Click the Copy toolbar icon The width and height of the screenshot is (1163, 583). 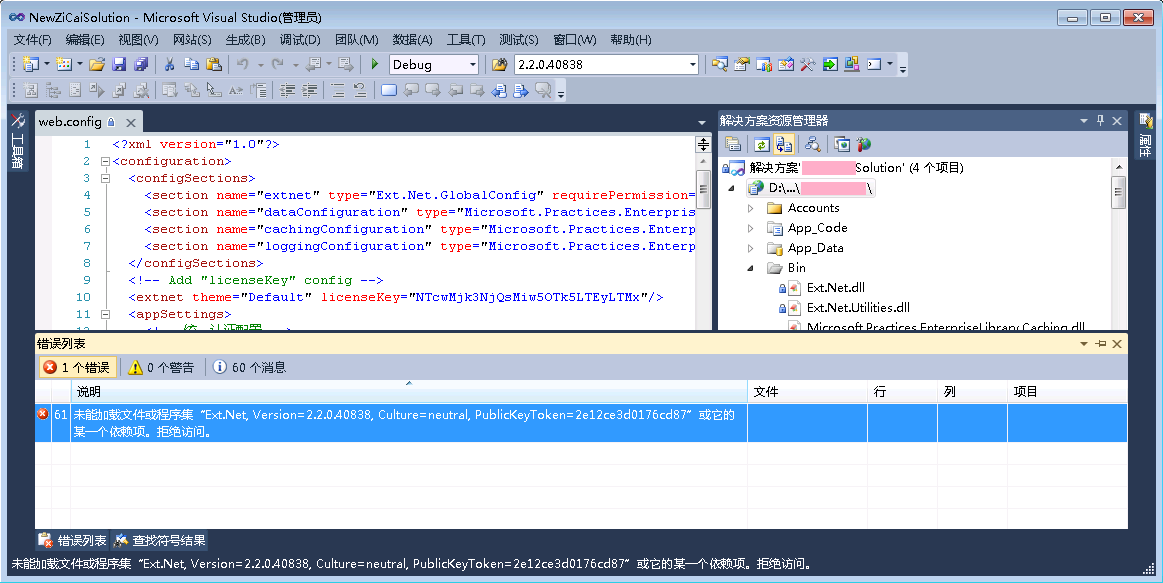click(x=191, y=65)
